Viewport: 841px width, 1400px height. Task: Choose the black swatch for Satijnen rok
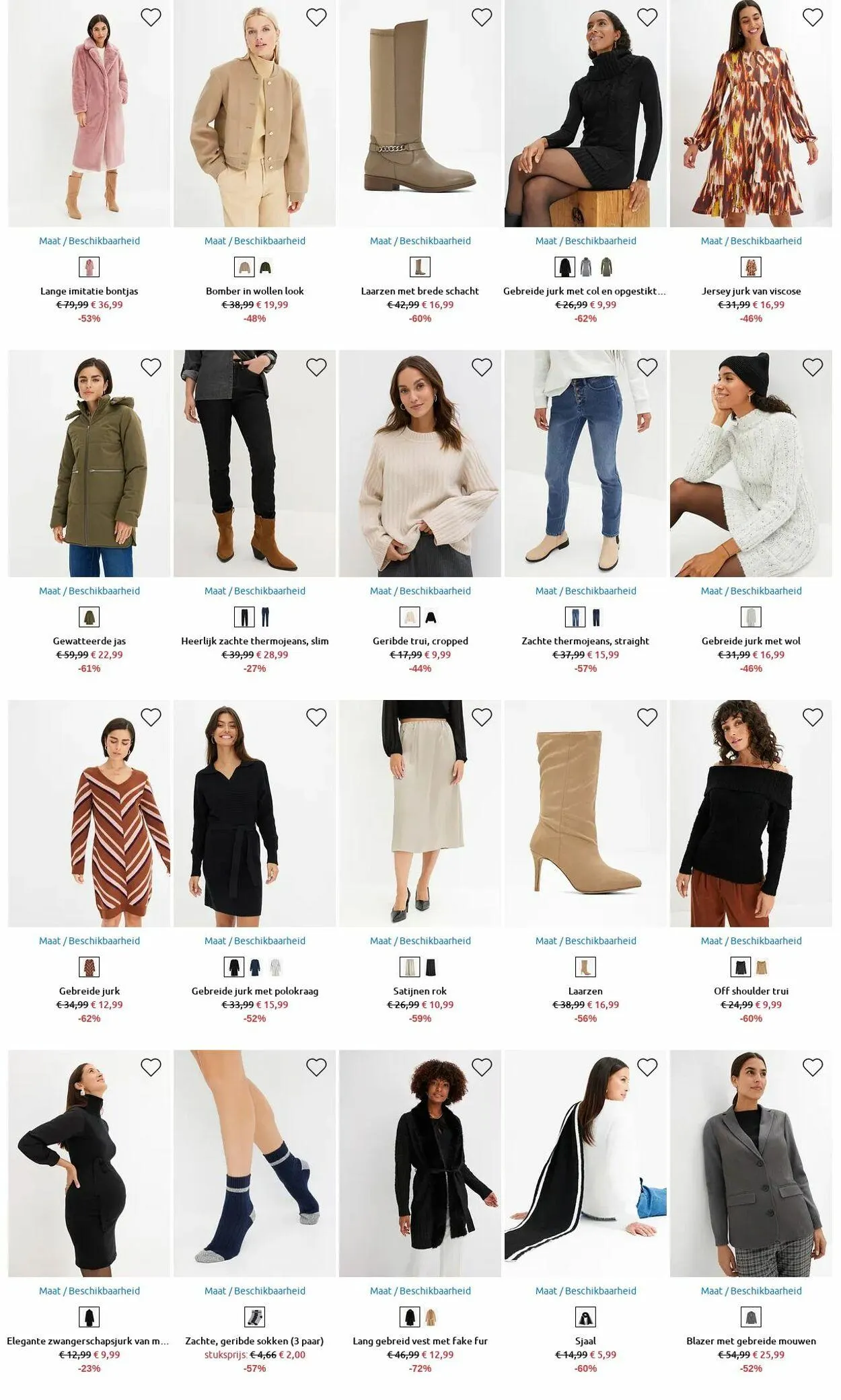click(x=431, y=967)
